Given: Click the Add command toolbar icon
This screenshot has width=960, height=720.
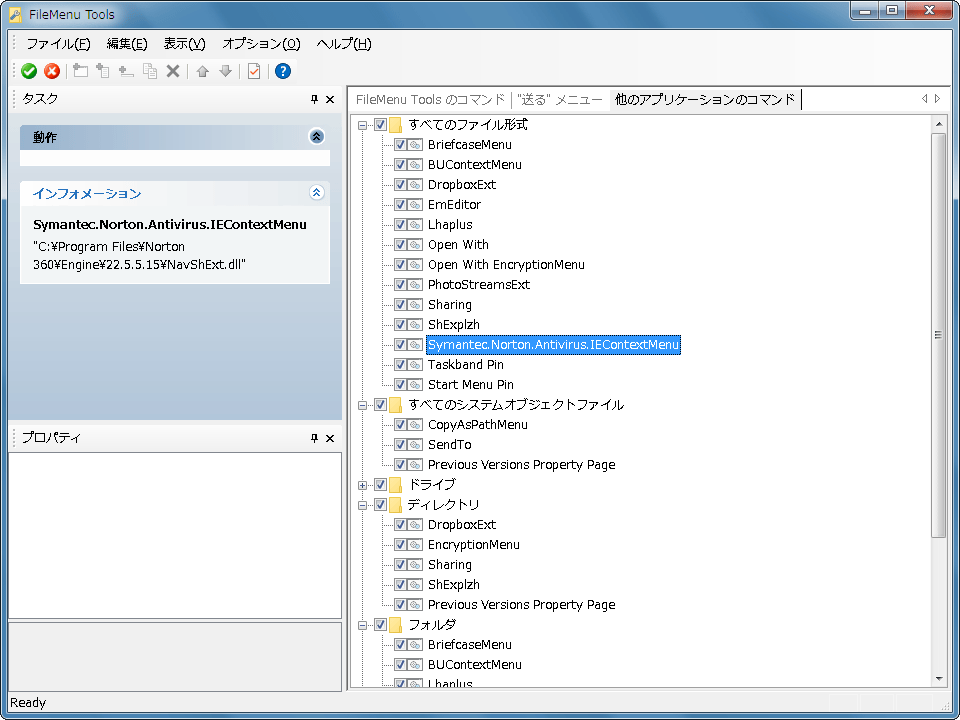Looking at the screenshot, I should 103,71.
